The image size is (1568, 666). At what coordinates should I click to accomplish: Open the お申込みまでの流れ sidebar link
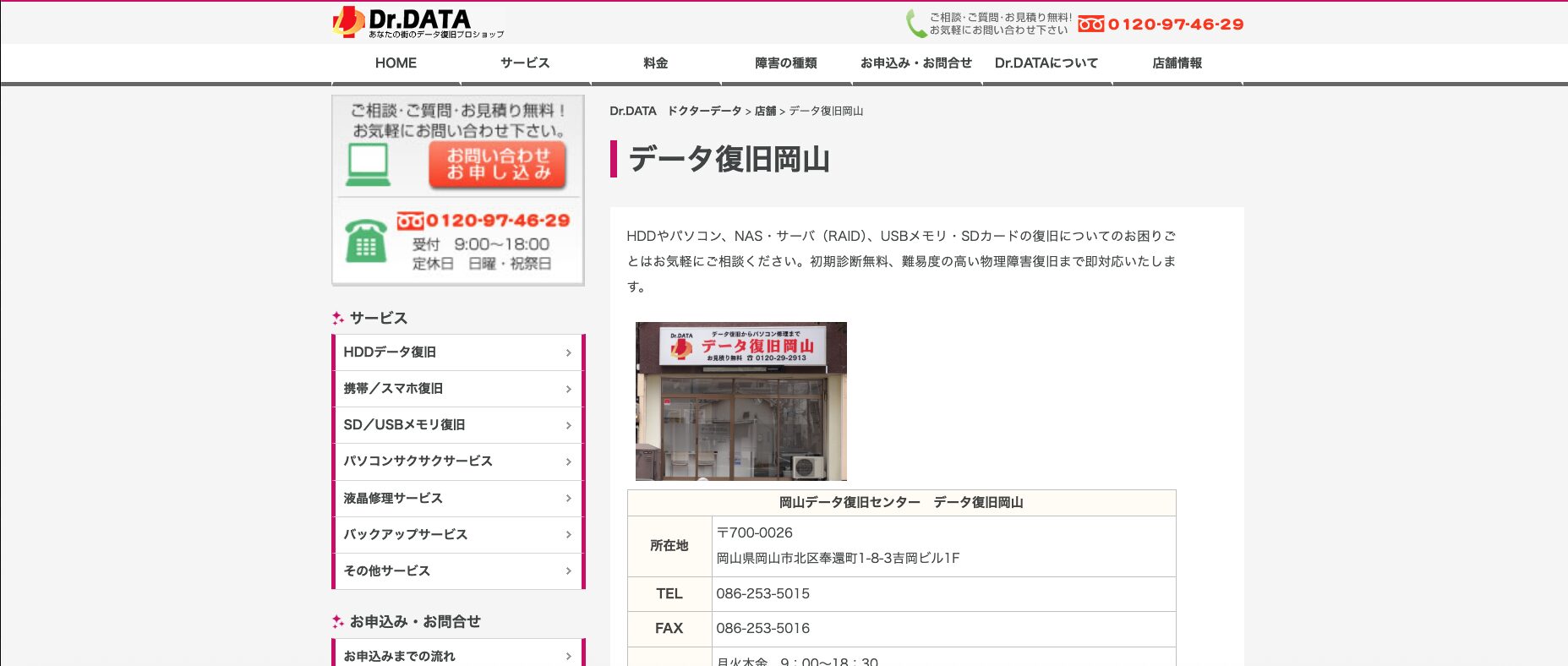coord(458,652)
